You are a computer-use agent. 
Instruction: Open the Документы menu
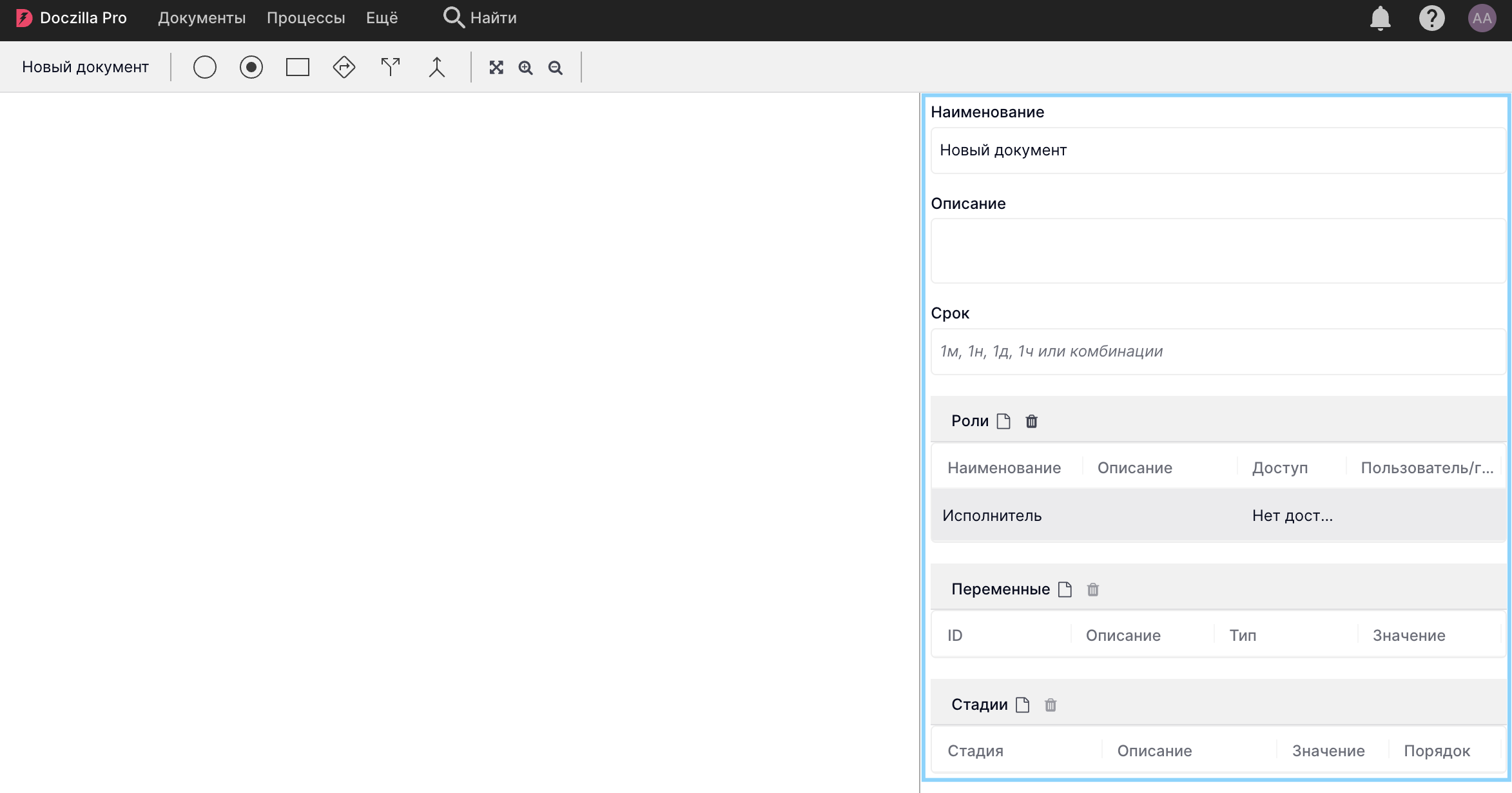click(202, 18)
